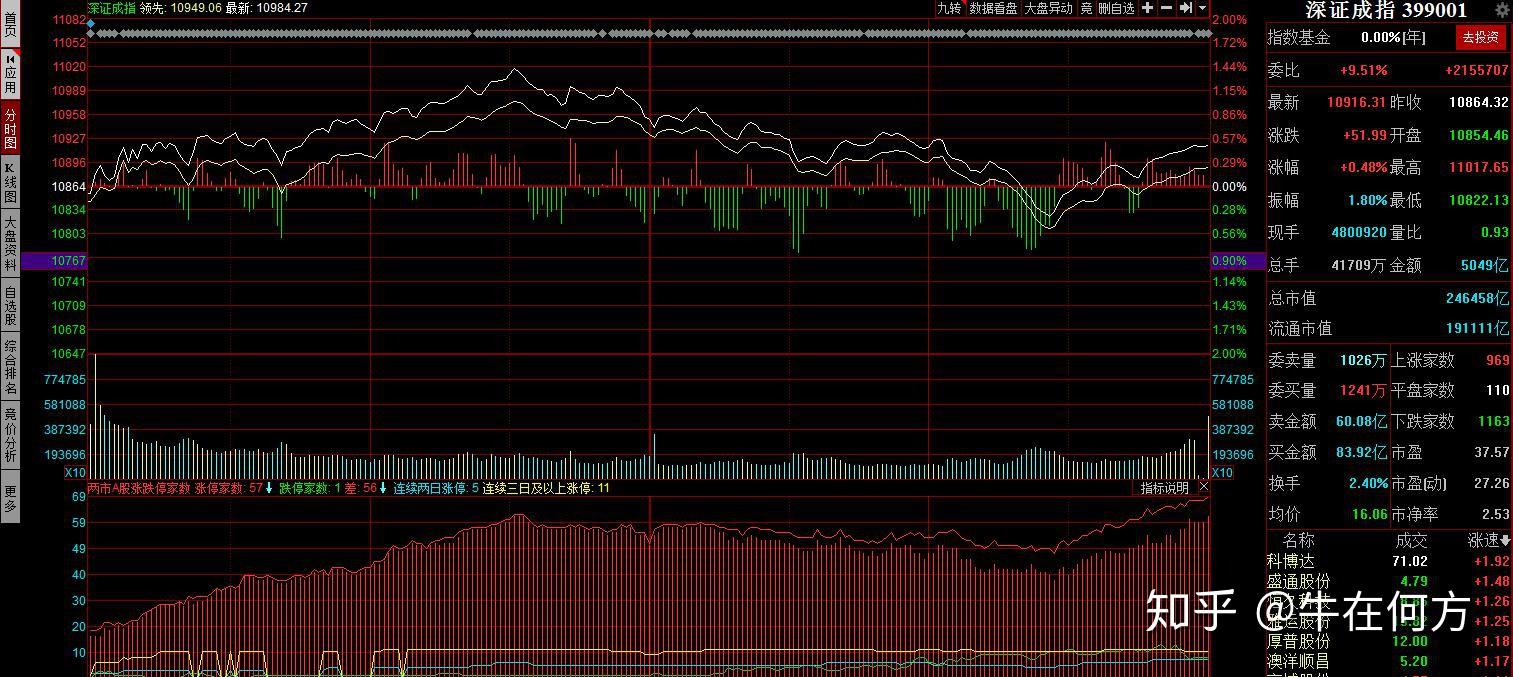Open 指标说明 indicator explanation

coord(1165,488)
